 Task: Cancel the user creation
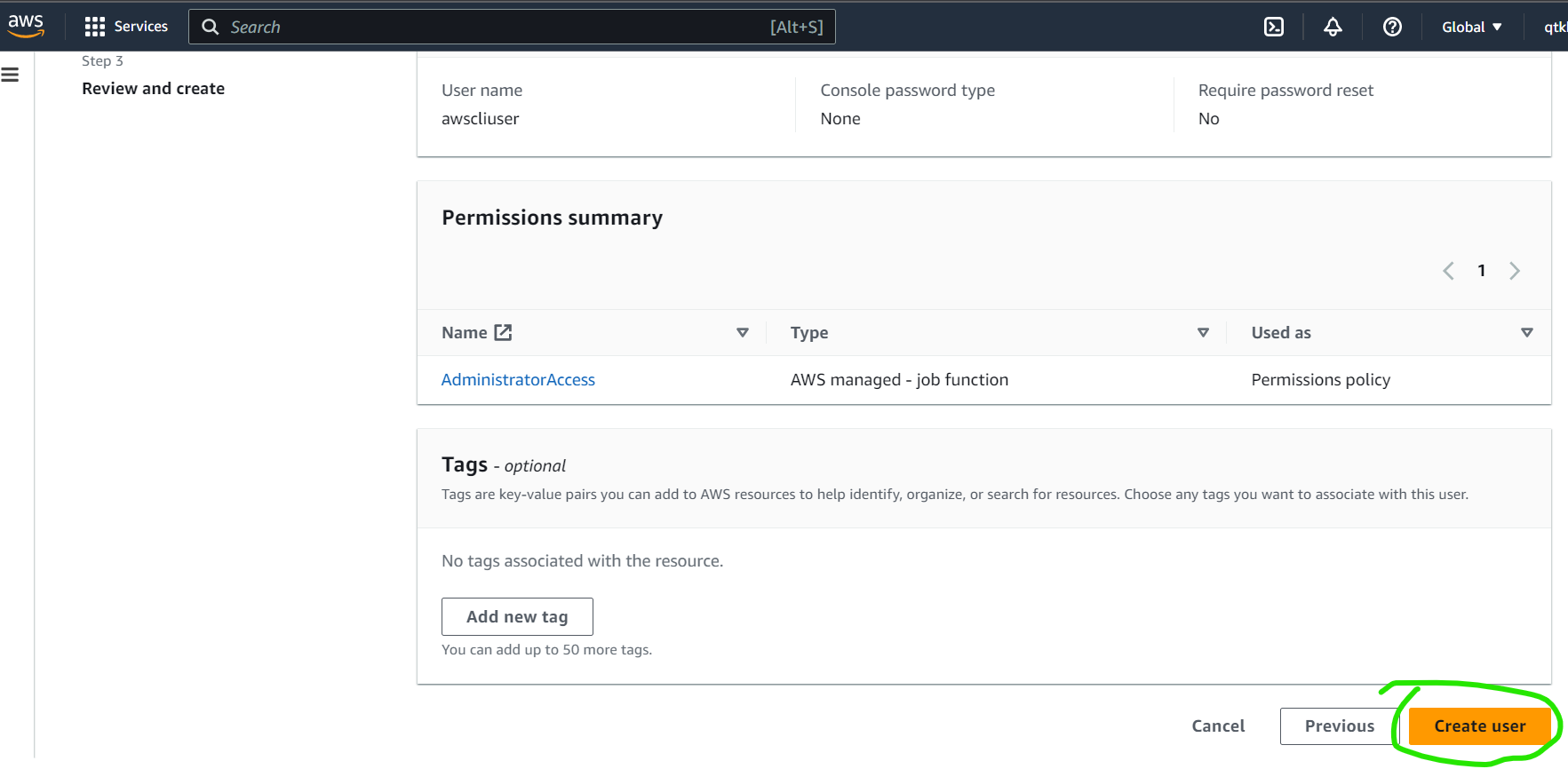point(1218,725)
